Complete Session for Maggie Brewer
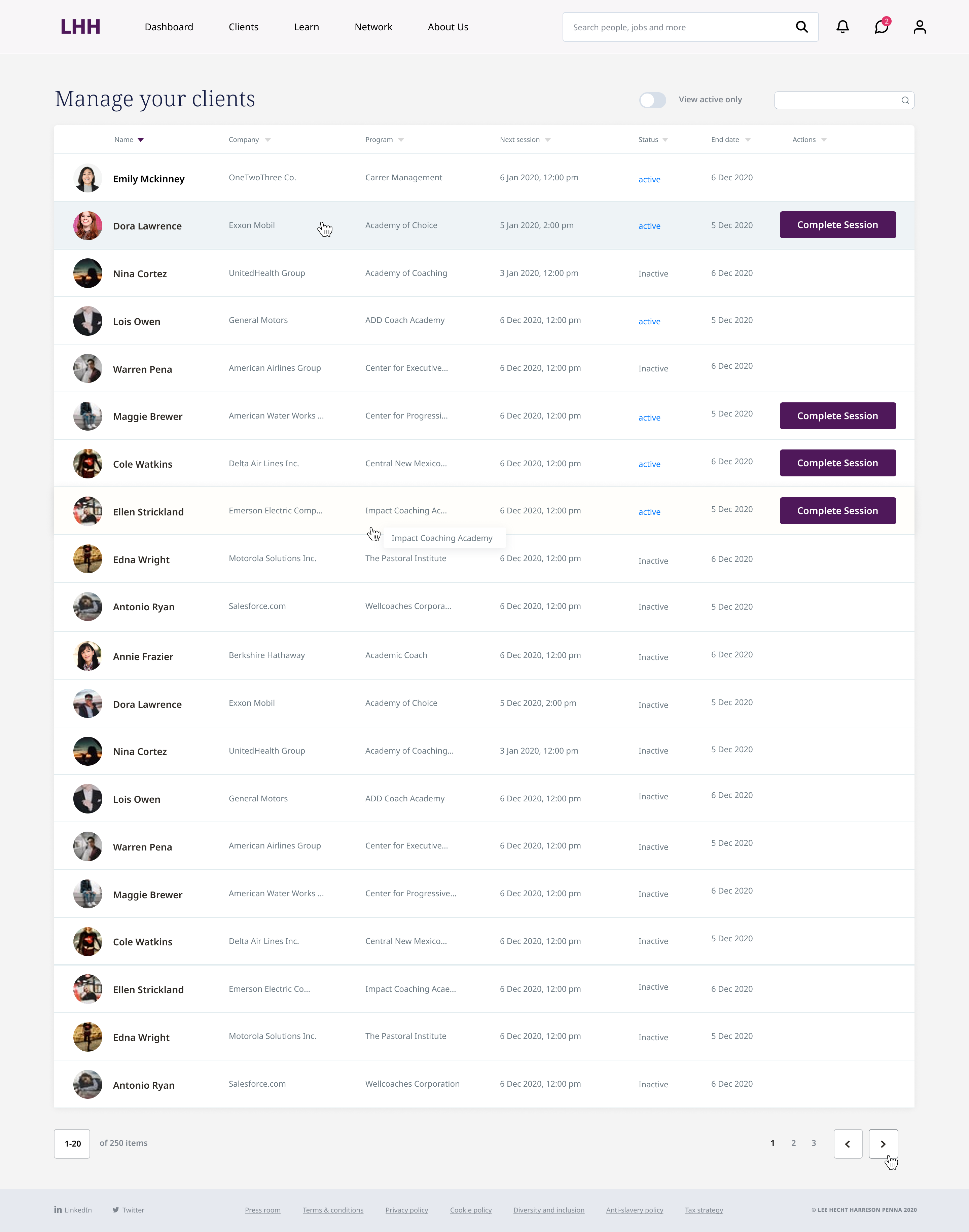Image resolution: width=969 pixels, height=1232 pixels. [837, 416]
